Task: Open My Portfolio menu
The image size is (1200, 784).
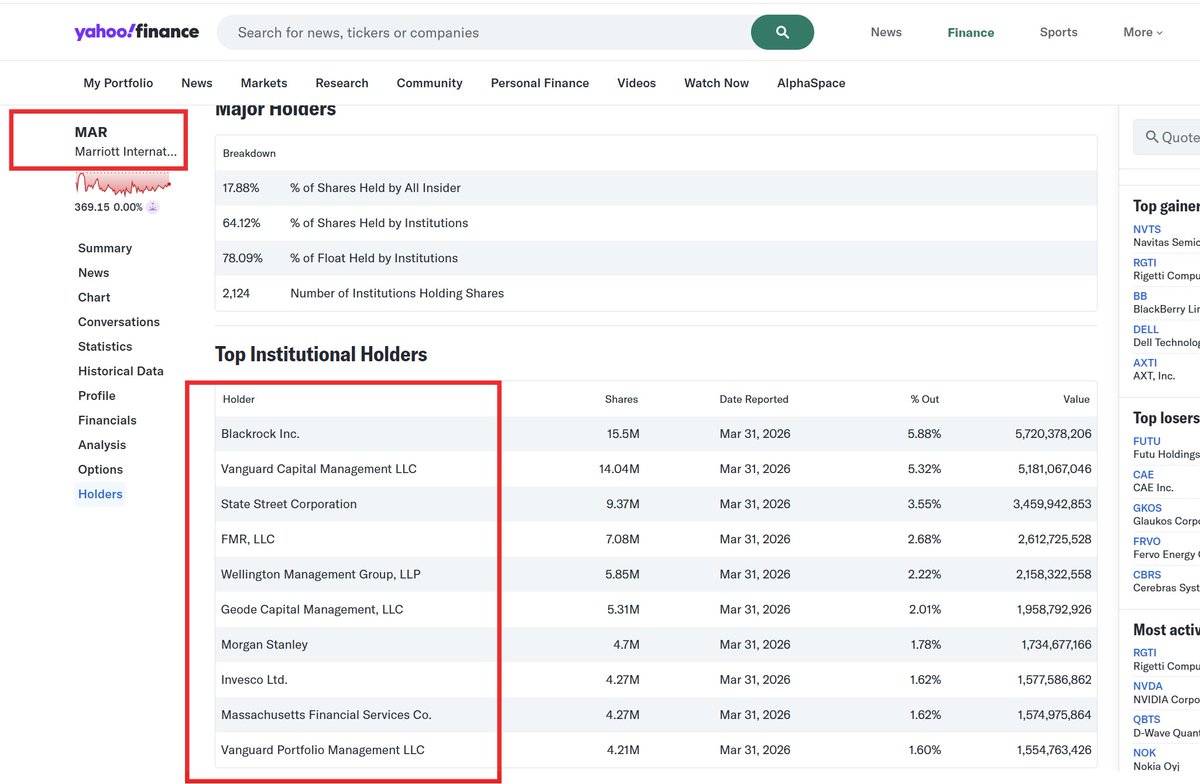Action: 118,83
